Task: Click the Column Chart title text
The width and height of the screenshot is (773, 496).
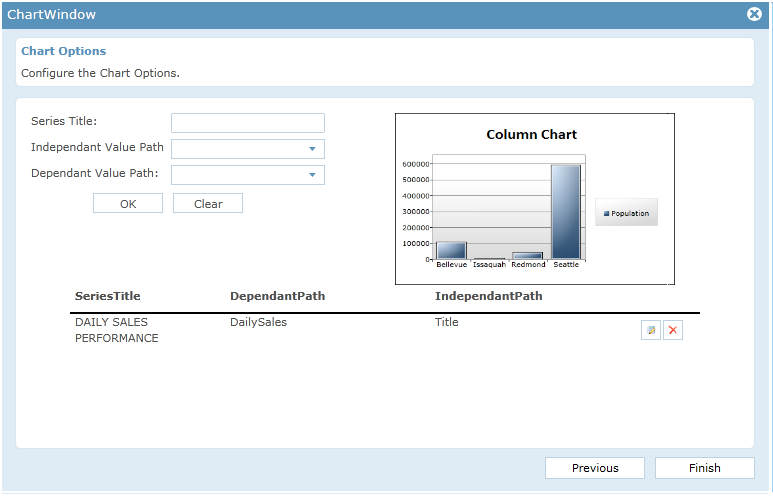Action: click(x=531, y=134)
